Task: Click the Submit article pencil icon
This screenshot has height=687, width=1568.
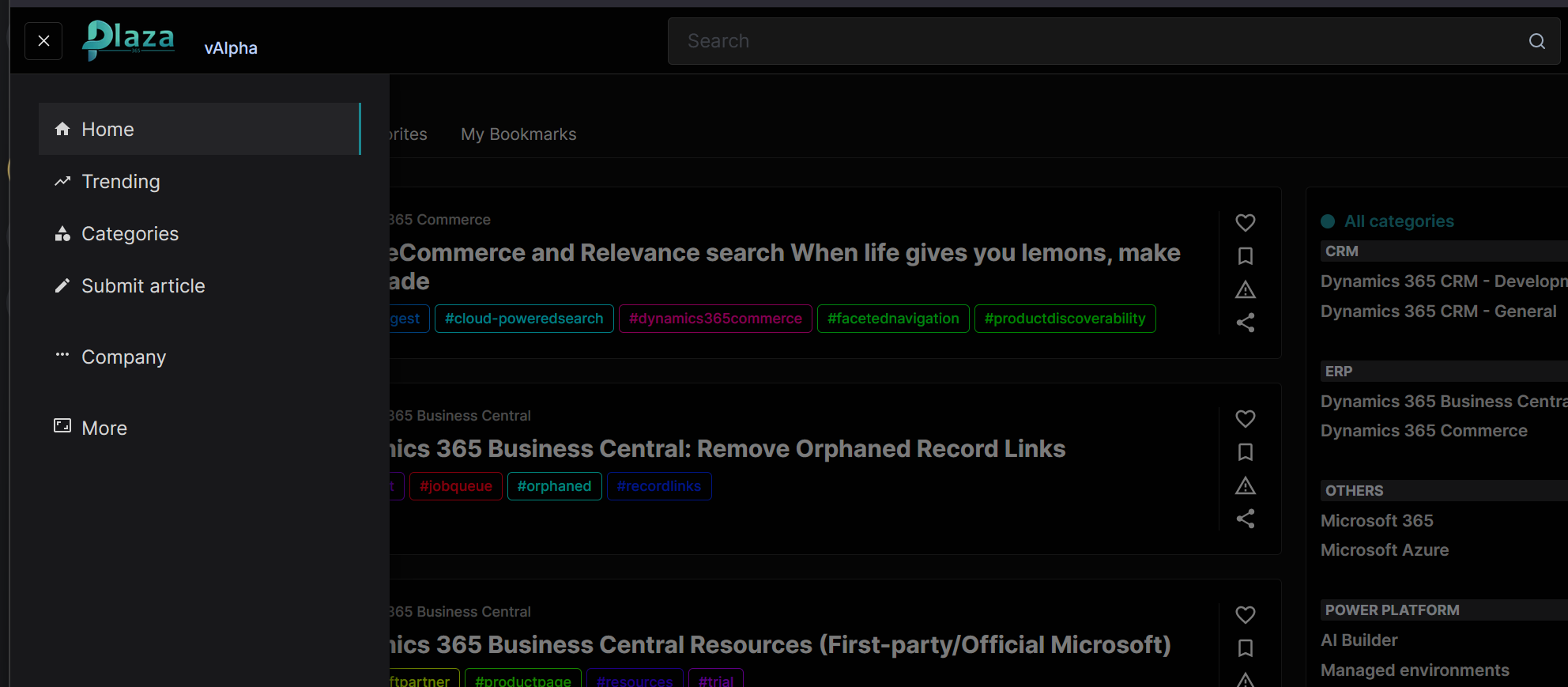Action: click(x=62, y=285)
